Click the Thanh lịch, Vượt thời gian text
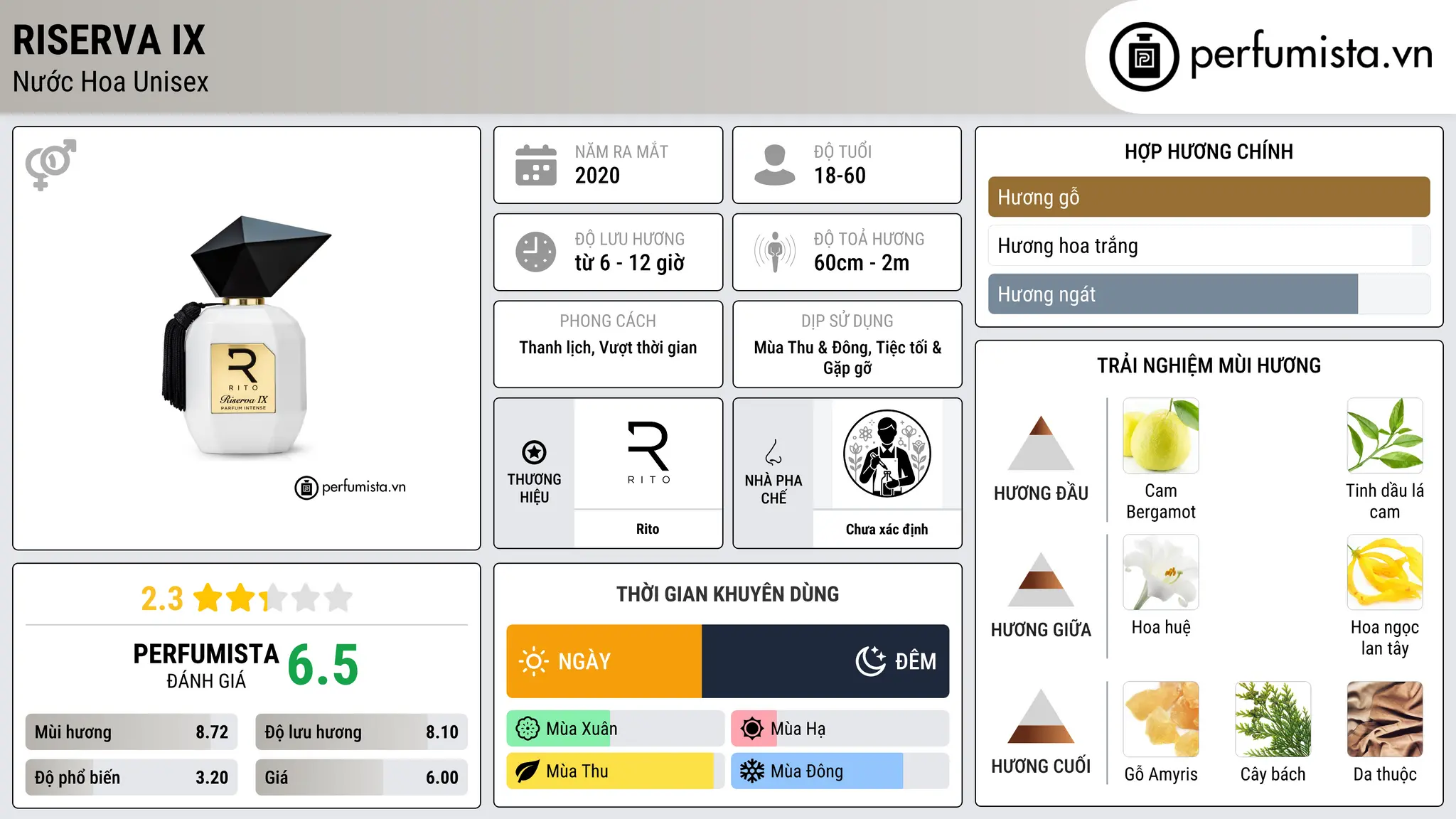This screenshot has width=1456, height=819. coord(608,348)
